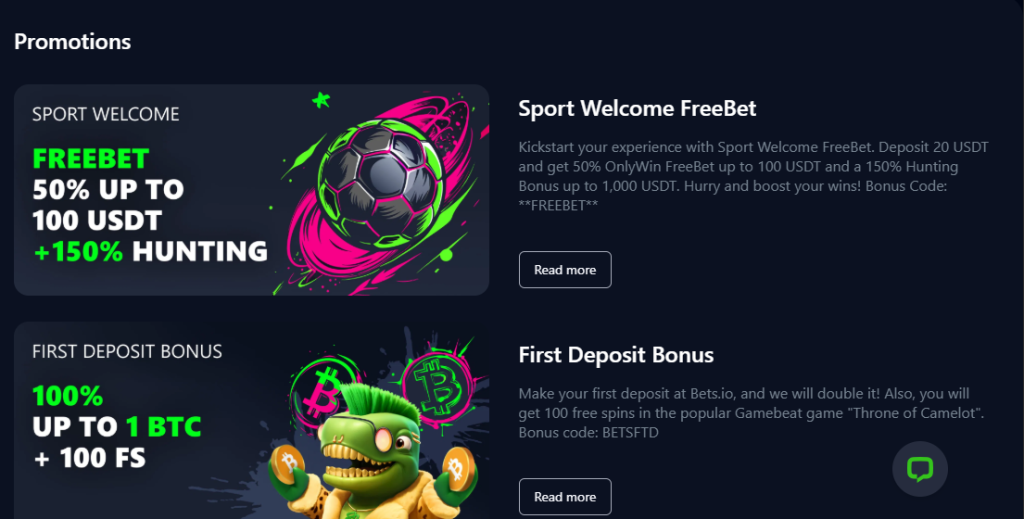The width and height of the screenshot is (1024, 519).
Task: Click the +150% HUNTING banner text
Action: coord(150,251)
